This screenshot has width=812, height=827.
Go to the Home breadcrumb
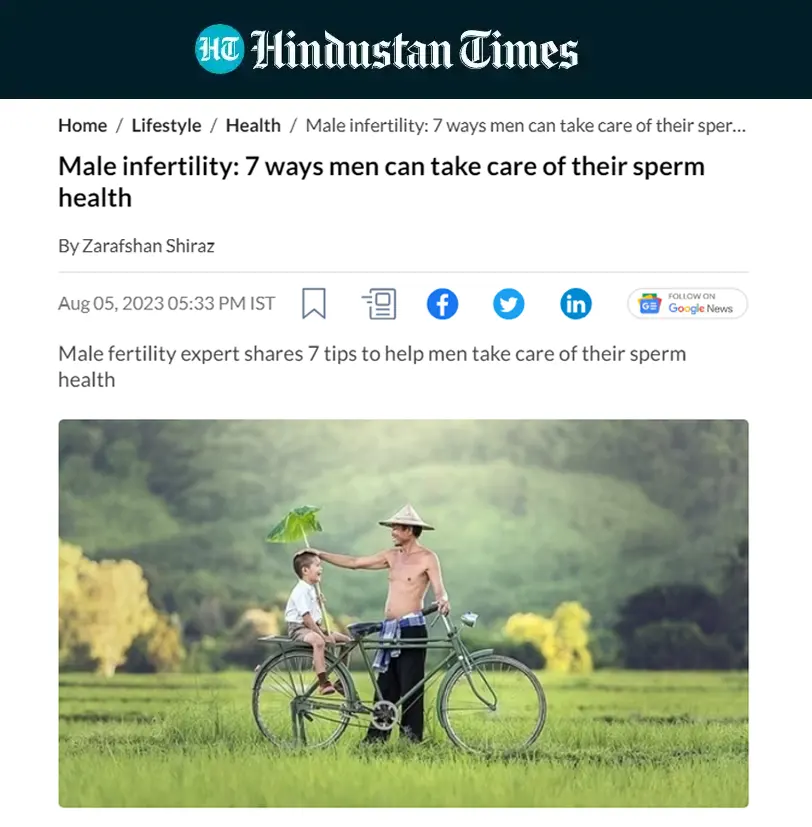click(x=83, y=126)
